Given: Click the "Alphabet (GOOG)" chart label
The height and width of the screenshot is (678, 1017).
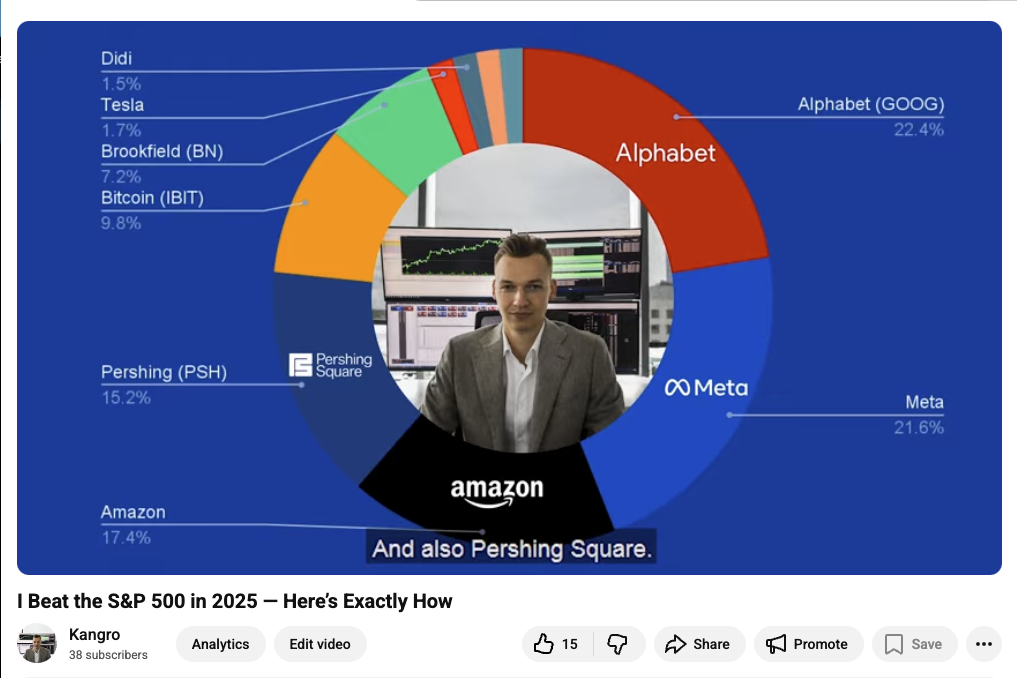Looking at the screenshot, I should [x=870, y=105].
